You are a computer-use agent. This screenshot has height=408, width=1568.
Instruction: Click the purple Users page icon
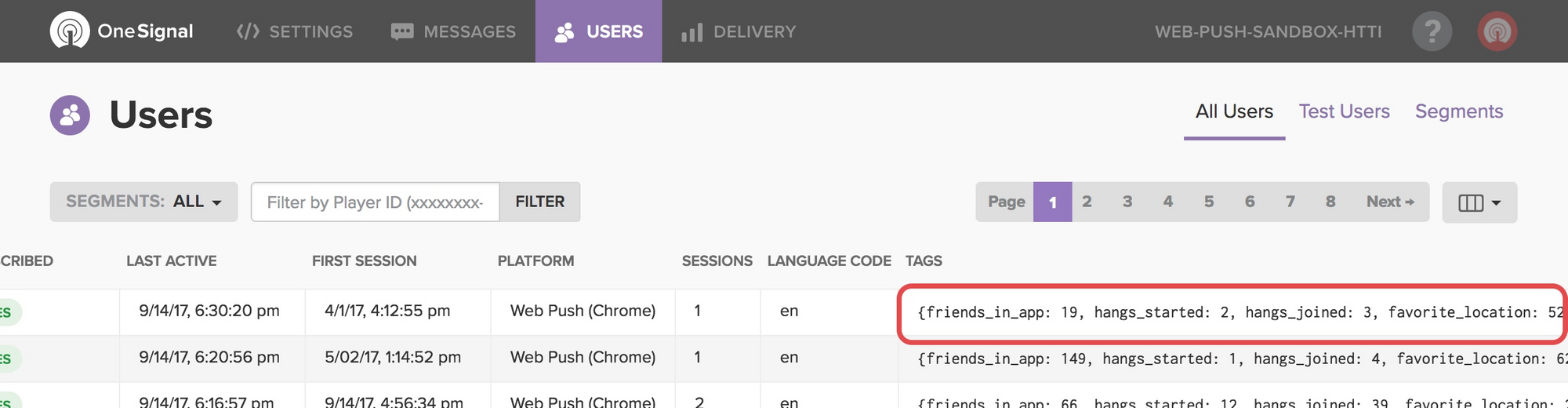pyautogui.click(x=70, y=115)
